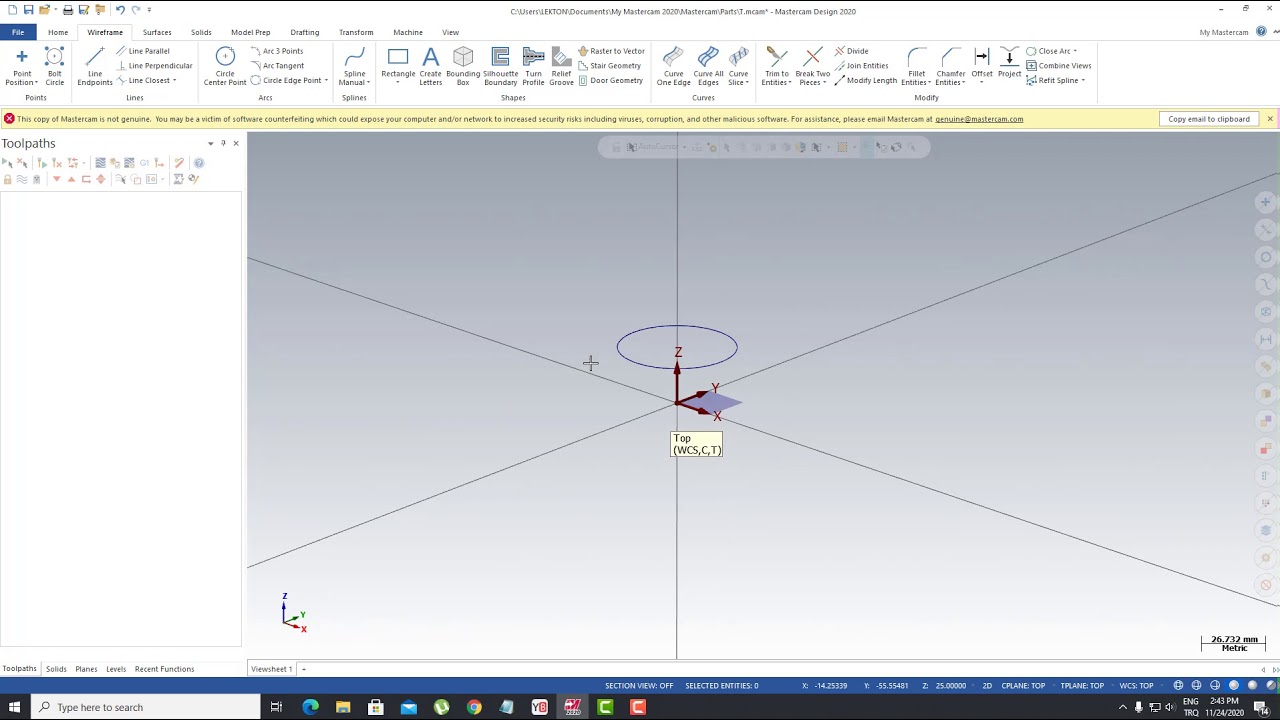Open the Mastercam help icon
Screen dimensions: 1280x720
1262,32
